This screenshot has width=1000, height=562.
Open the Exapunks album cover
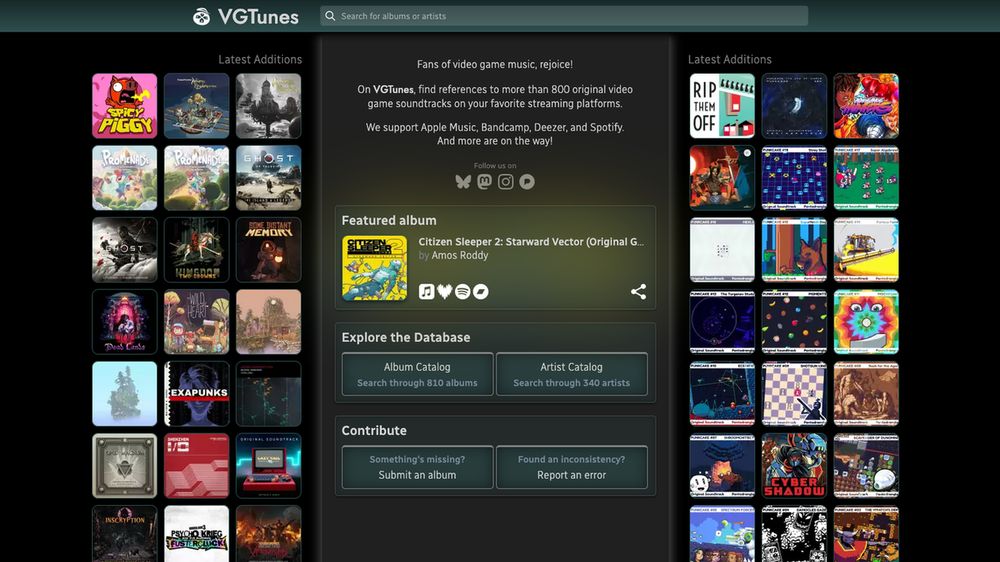[x=196, y=394]
